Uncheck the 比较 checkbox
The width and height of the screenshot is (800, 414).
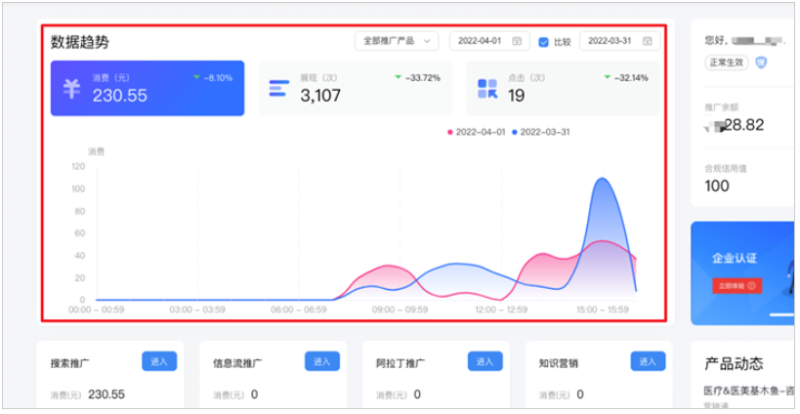[543, 41]
